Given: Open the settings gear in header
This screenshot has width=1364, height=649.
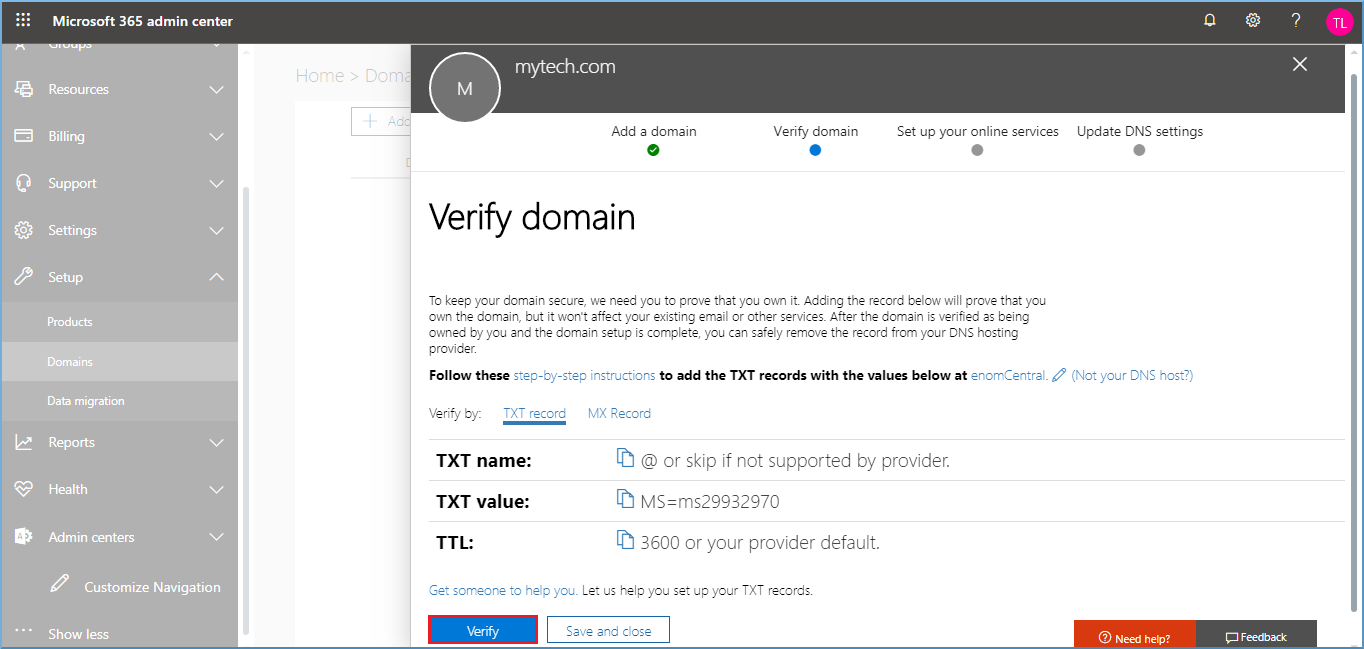Looking at the screenshot, I should click(x=1253, y=20).
